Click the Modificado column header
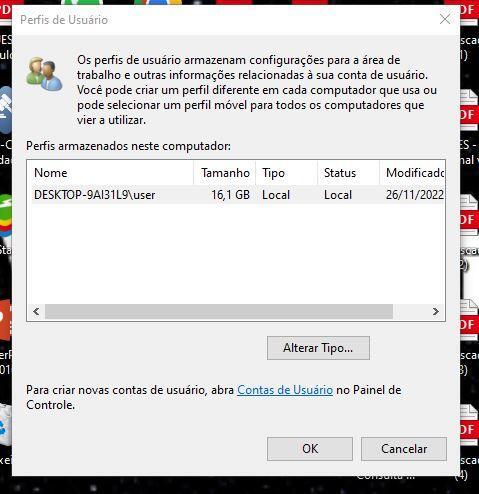The height and width of the screenshot is (494, 479). [412, 173]
